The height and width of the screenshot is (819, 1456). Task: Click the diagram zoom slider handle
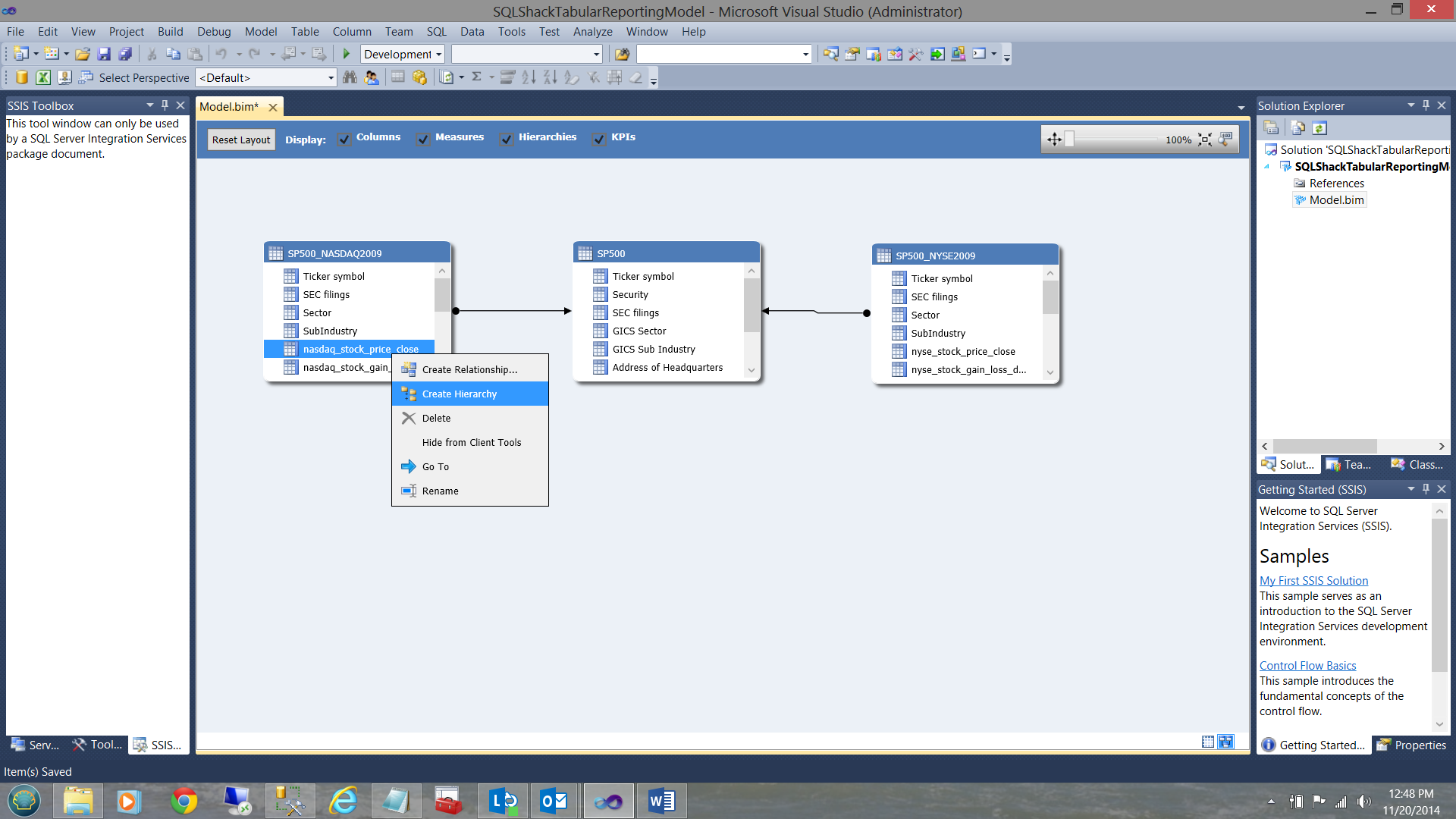point(1069,139)
